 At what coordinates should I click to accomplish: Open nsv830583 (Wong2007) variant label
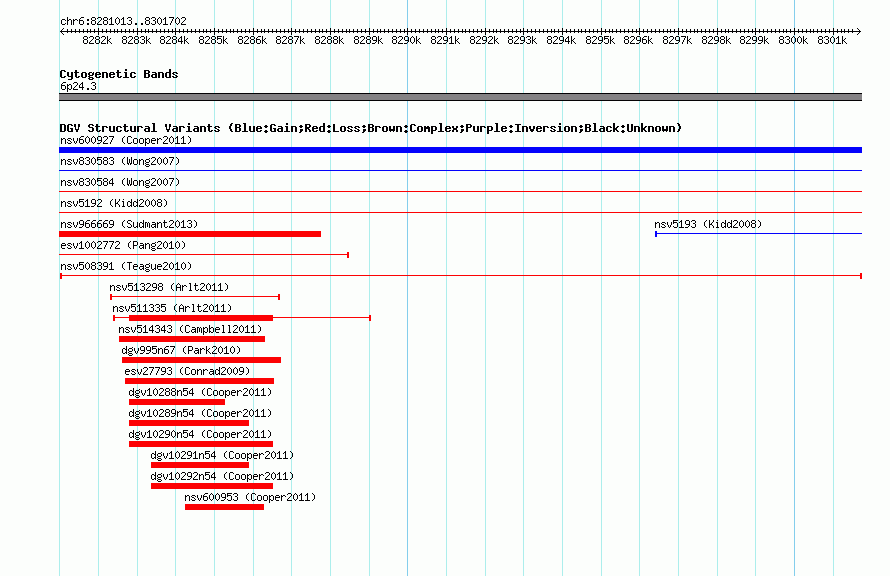click(120, 161)
